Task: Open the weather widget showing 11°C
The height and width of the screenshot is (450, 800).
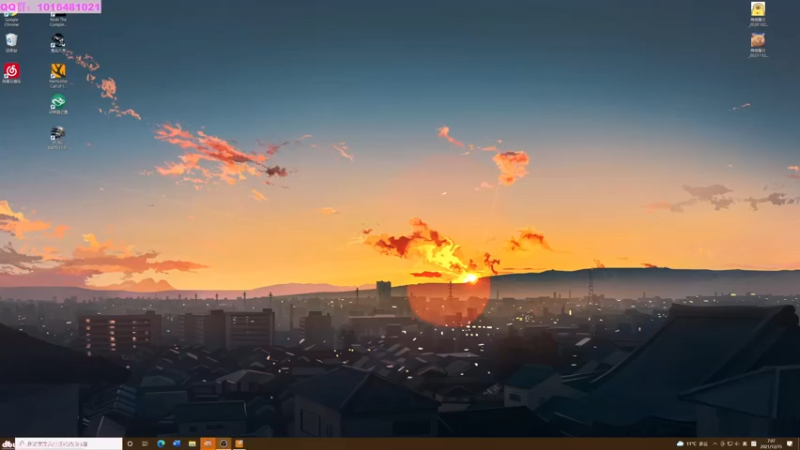Action: (x=692, y=444)
